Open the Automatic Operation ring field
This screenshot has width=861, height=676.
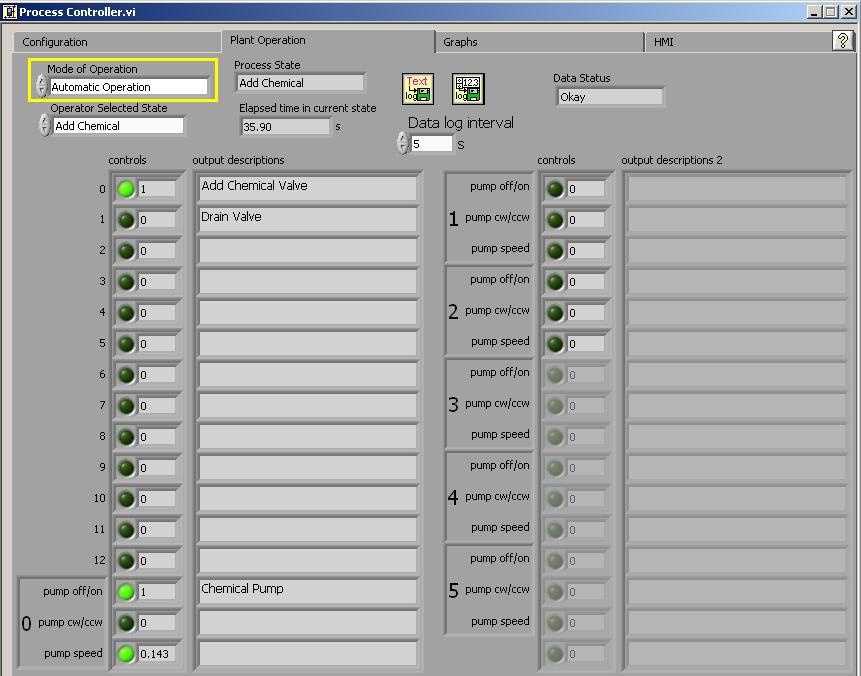click(129, 87)
